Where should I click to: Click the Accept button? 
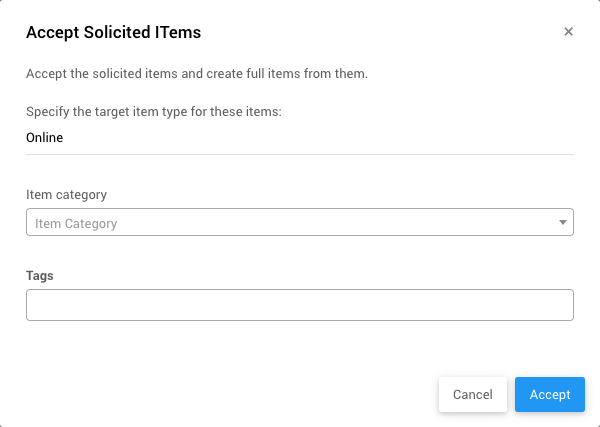coord(549,394)
